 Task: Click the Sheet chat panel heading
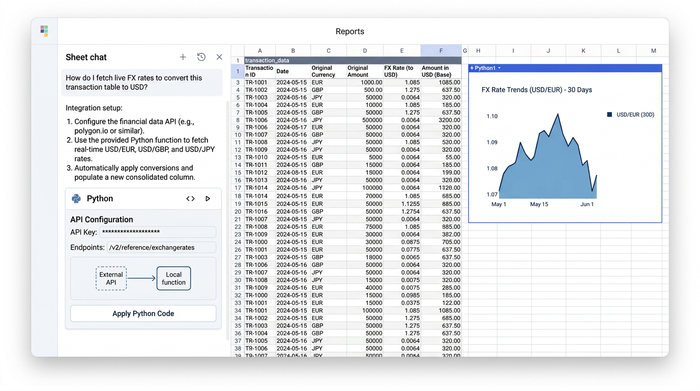point(86,57)
